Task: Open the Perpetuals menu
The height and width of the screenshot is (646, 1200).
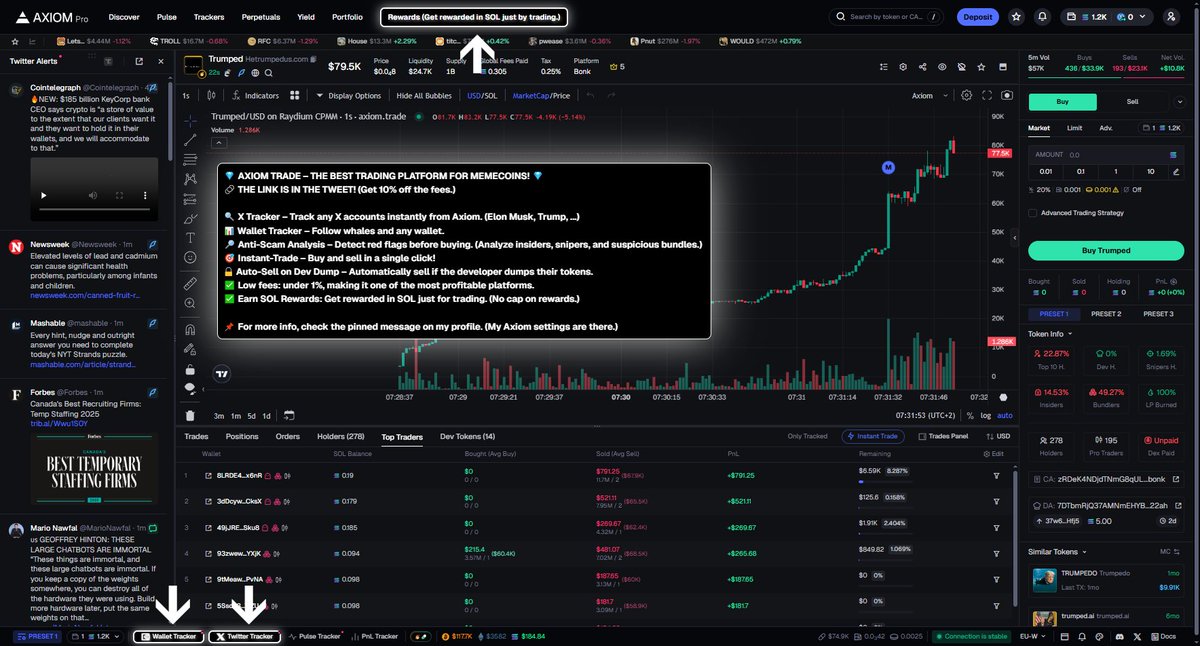Action: point(260,17)
